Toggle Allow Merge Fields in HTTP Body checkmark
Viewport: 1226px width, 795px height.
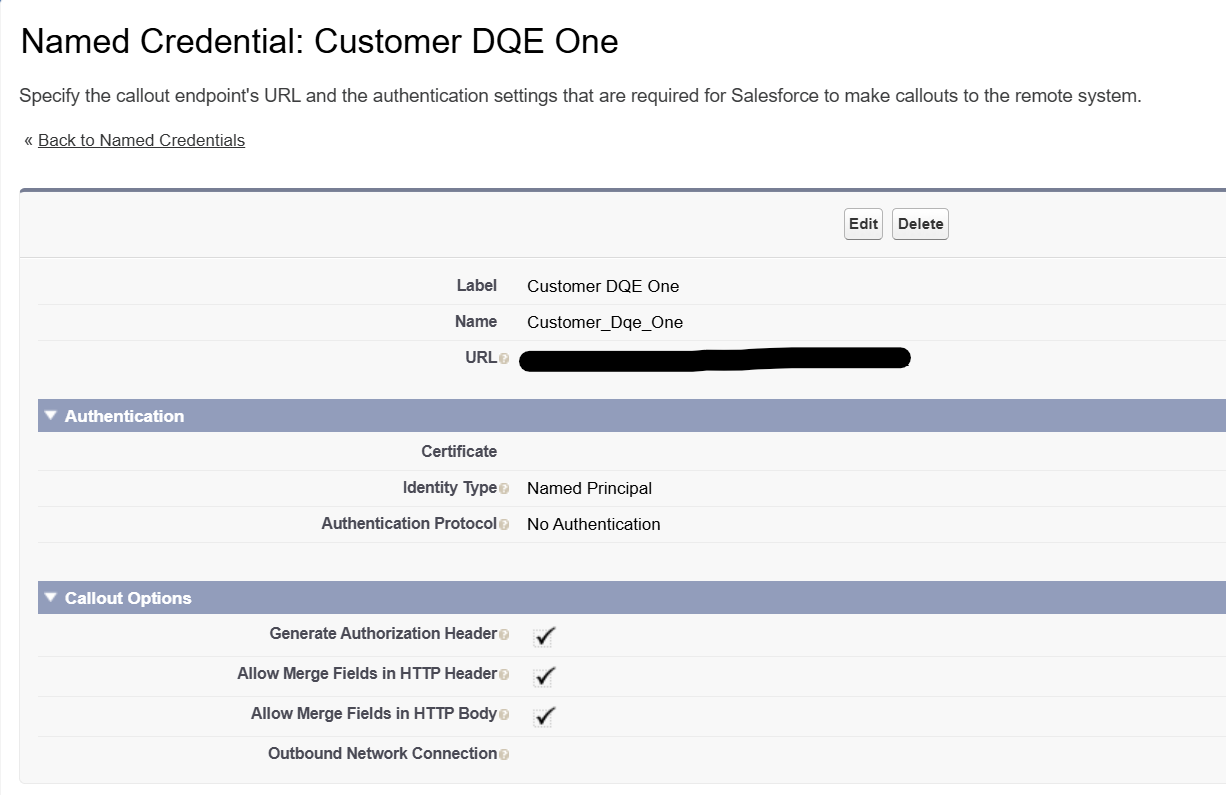click(544, 716)
